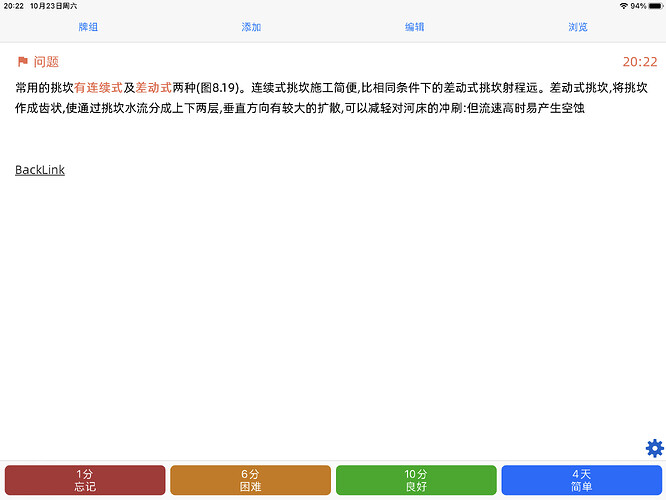Rate the card 良好 (10分)

click(416, 480)
